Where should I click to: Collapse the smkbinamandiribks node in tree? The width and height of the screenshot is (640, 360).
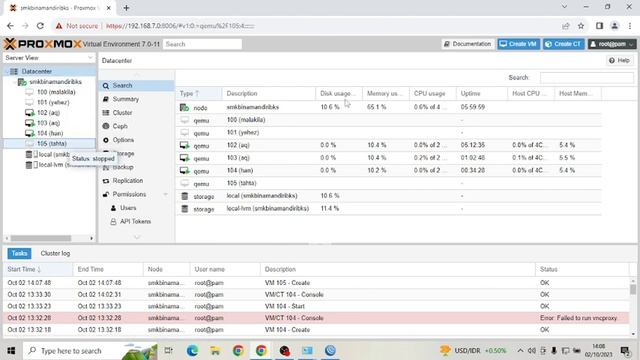click(x=14, y=82)
